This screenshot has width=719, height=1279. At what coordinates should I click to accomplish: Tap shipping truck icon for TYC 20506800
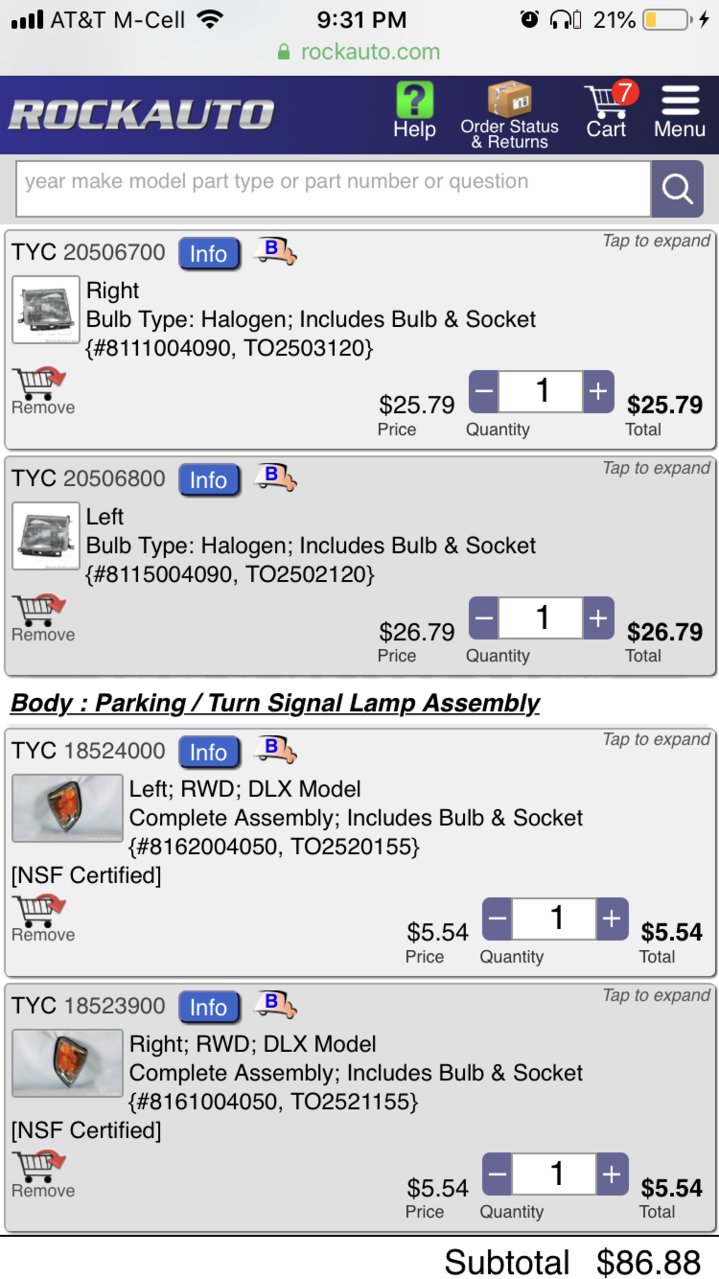[x=275, y=478]
